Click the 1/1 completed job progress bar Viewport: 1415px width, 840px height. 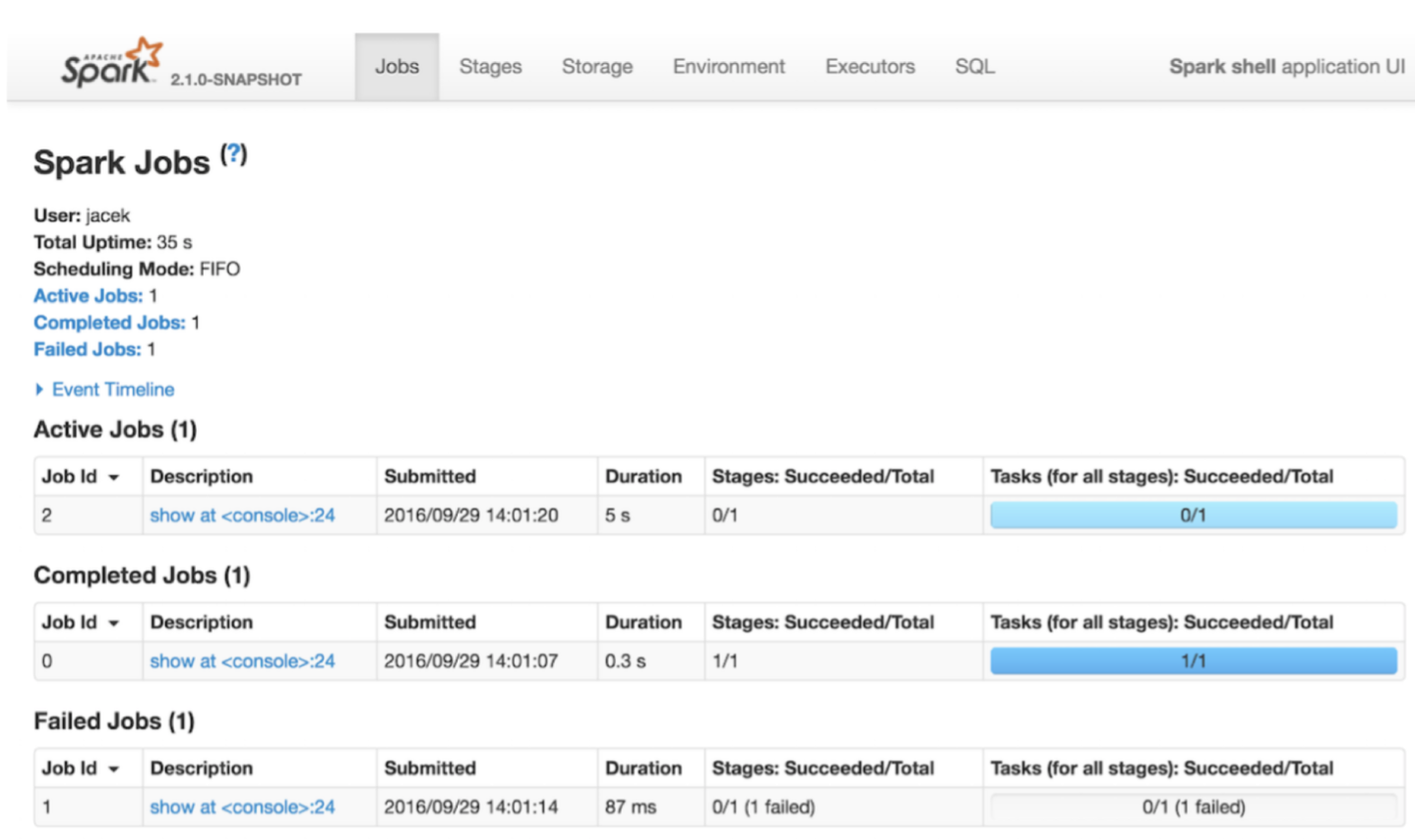[x=1194, y=661]
